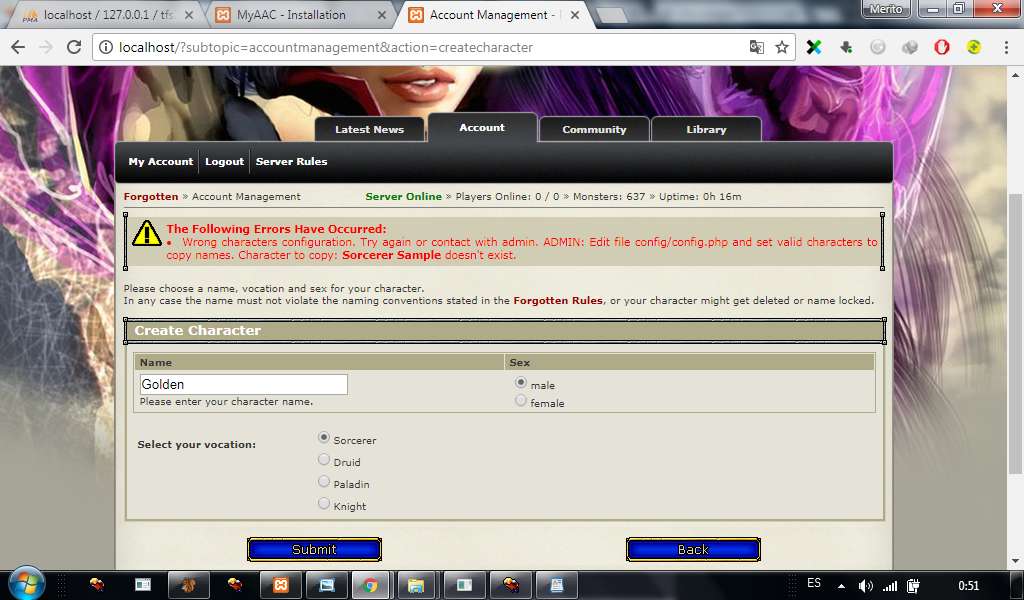The width and height of the screenshot is (1024, 600).
Task: Click the green X extension icon
Action: pyautogui.click(x=814, y=47)
